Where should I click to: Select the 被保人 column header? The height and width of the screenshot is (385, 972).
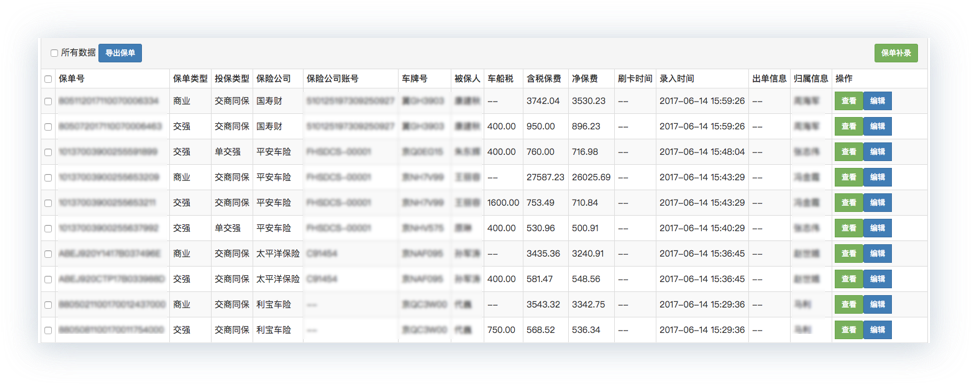(x=467, y=79)
